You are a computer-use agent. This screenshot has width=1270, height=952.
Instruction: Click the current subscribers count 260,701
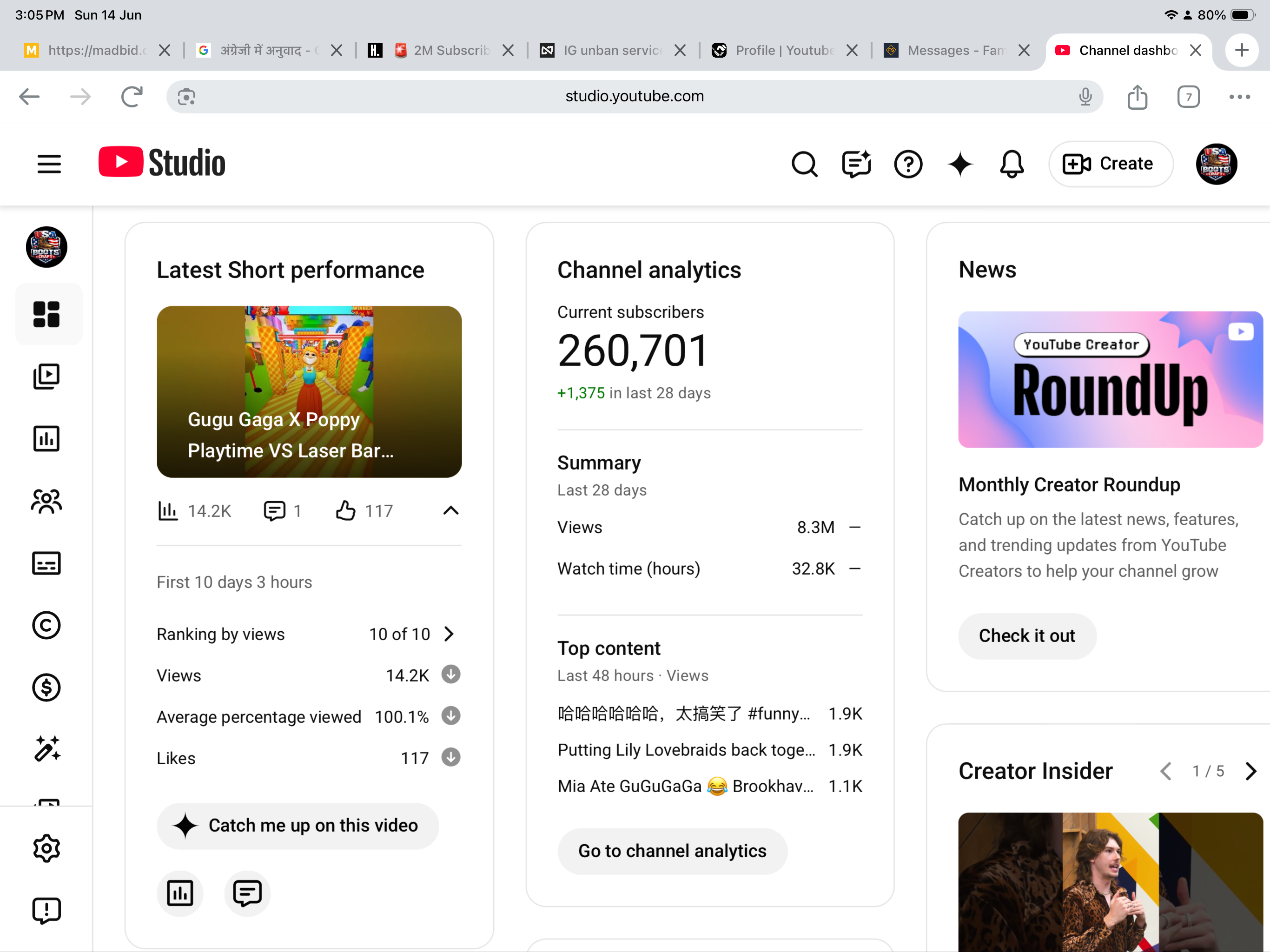click(633, 351)
